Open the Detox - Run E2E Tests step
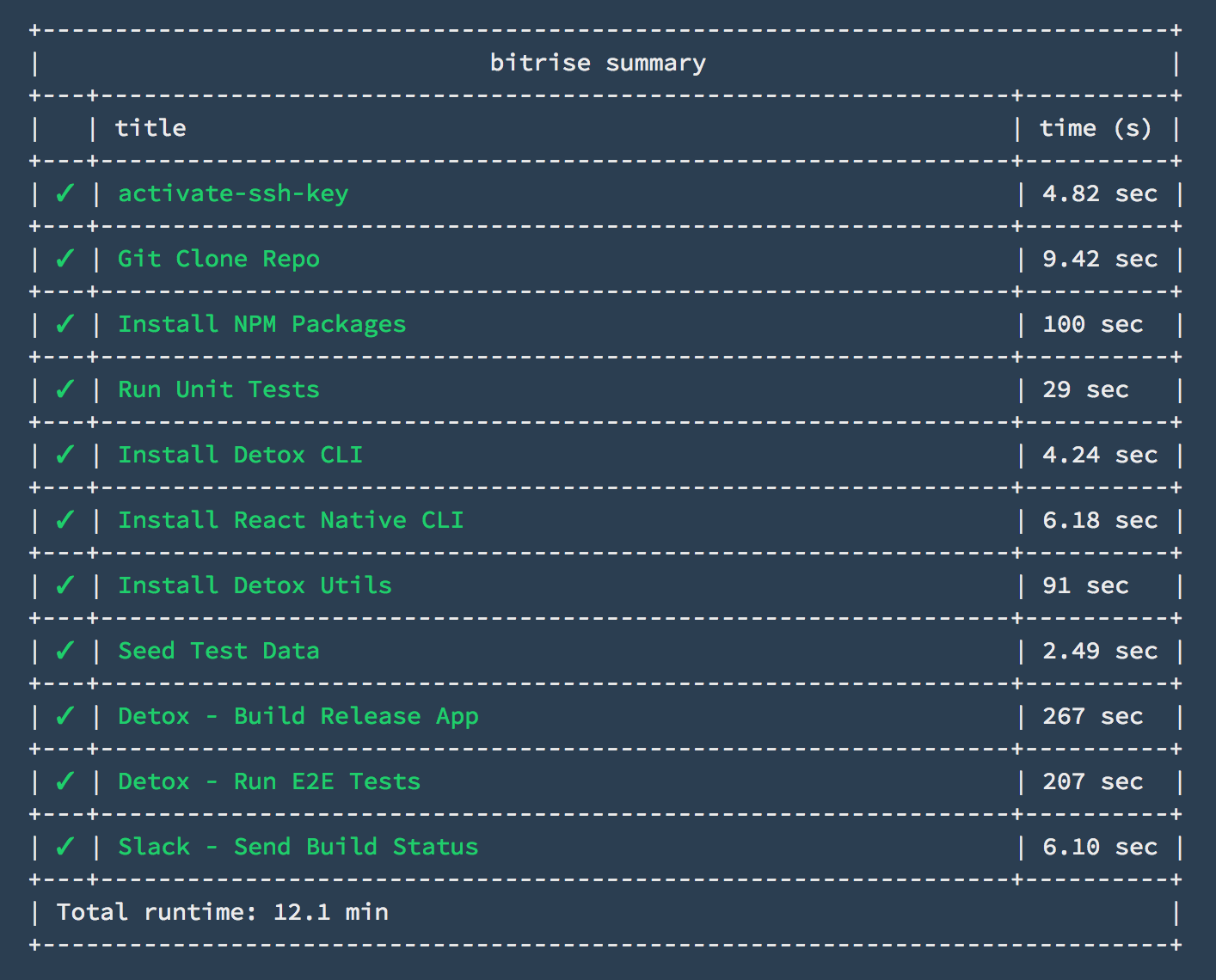The height and width of the screenshot is (980, 1216). (x=269, y=781)
